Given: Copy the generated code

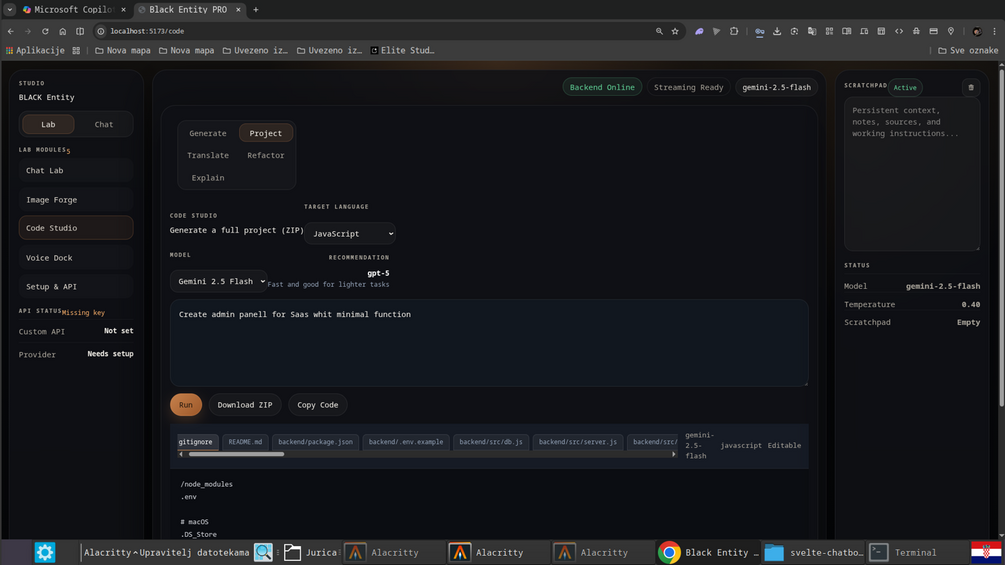Looking at the screenshot, I should click(317, 405).
